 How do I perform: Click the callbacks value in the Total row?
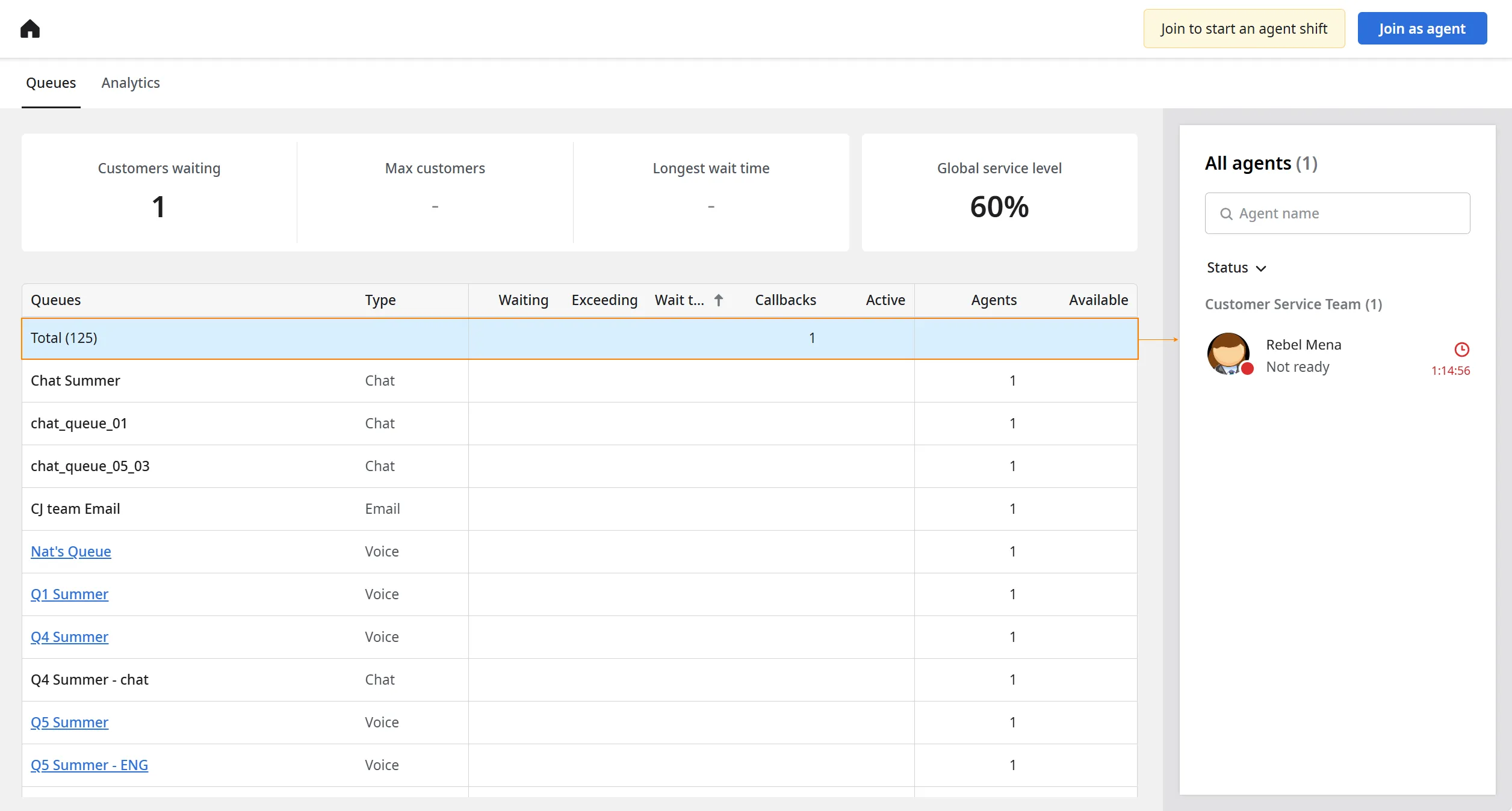[x=812, y=338]
